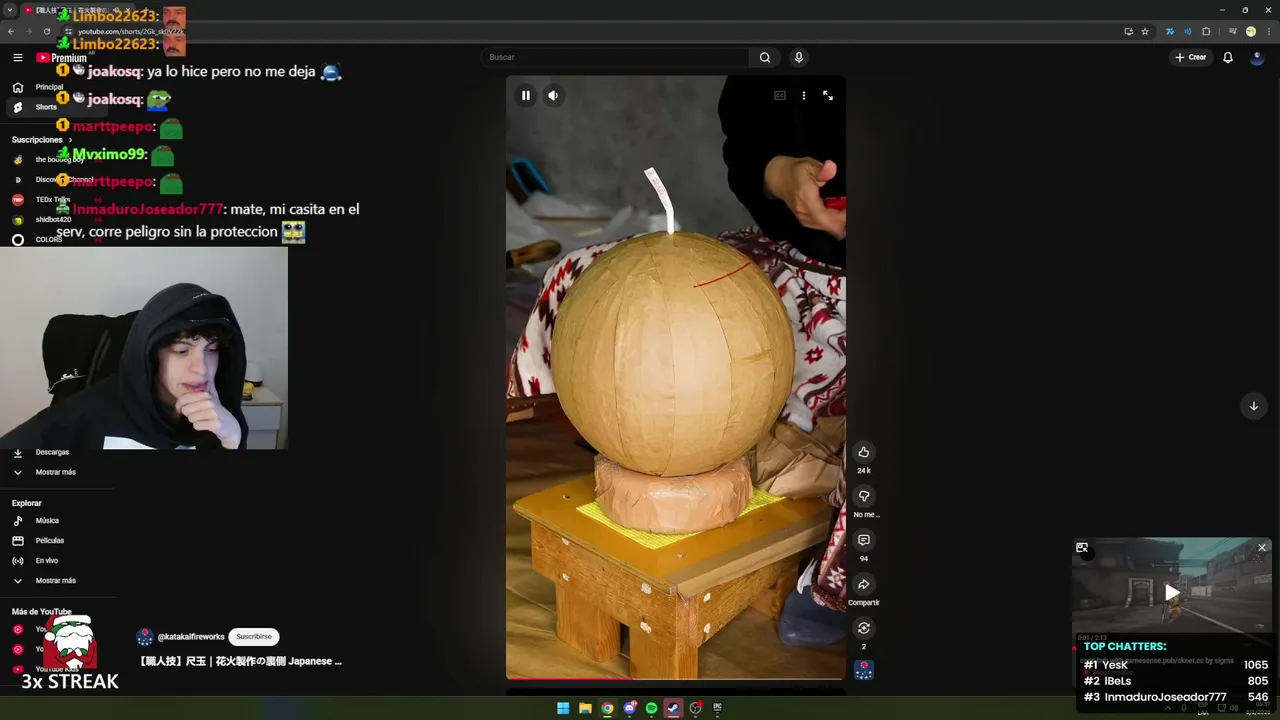
Task: Open the Short's sound source thumbnail
Action: tap(864, 670)
